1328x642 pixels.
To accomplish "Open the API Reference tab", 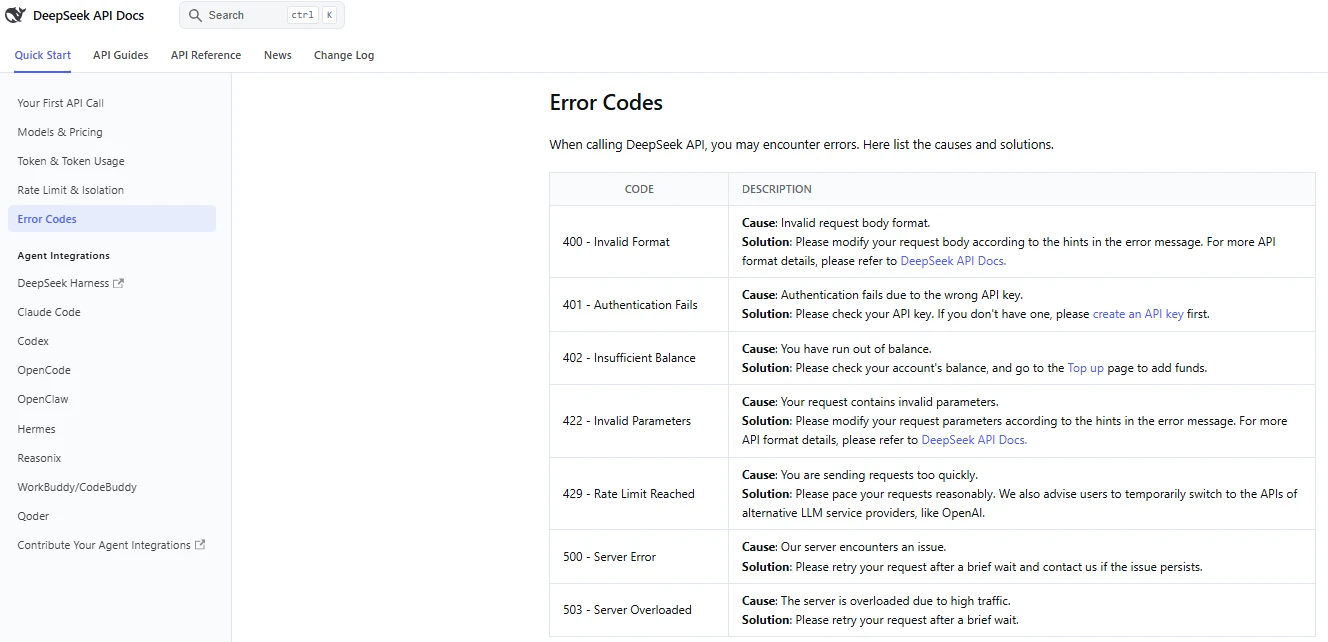I will [x=206, y=55].
